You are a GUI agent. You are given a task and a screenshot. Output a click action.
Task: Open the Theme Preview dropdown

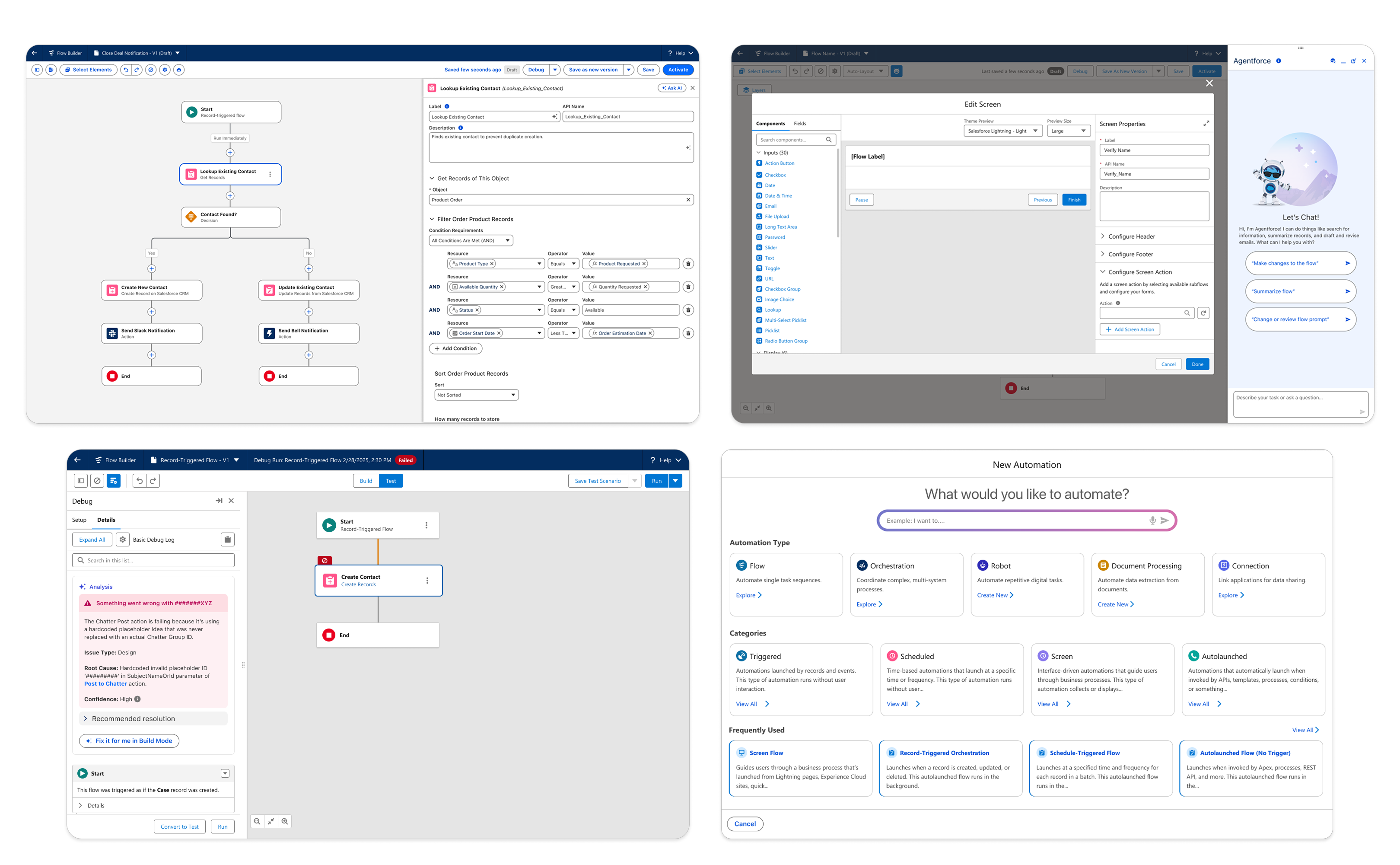tap(1003, 131)
